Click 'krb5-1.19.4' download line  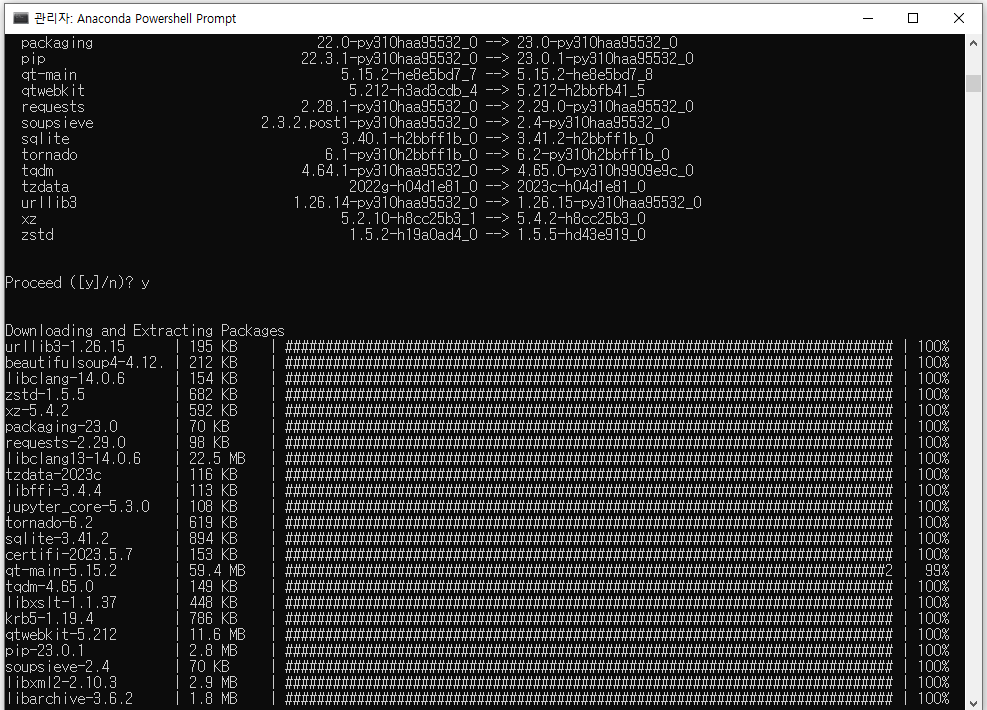[x=477, y=619]
